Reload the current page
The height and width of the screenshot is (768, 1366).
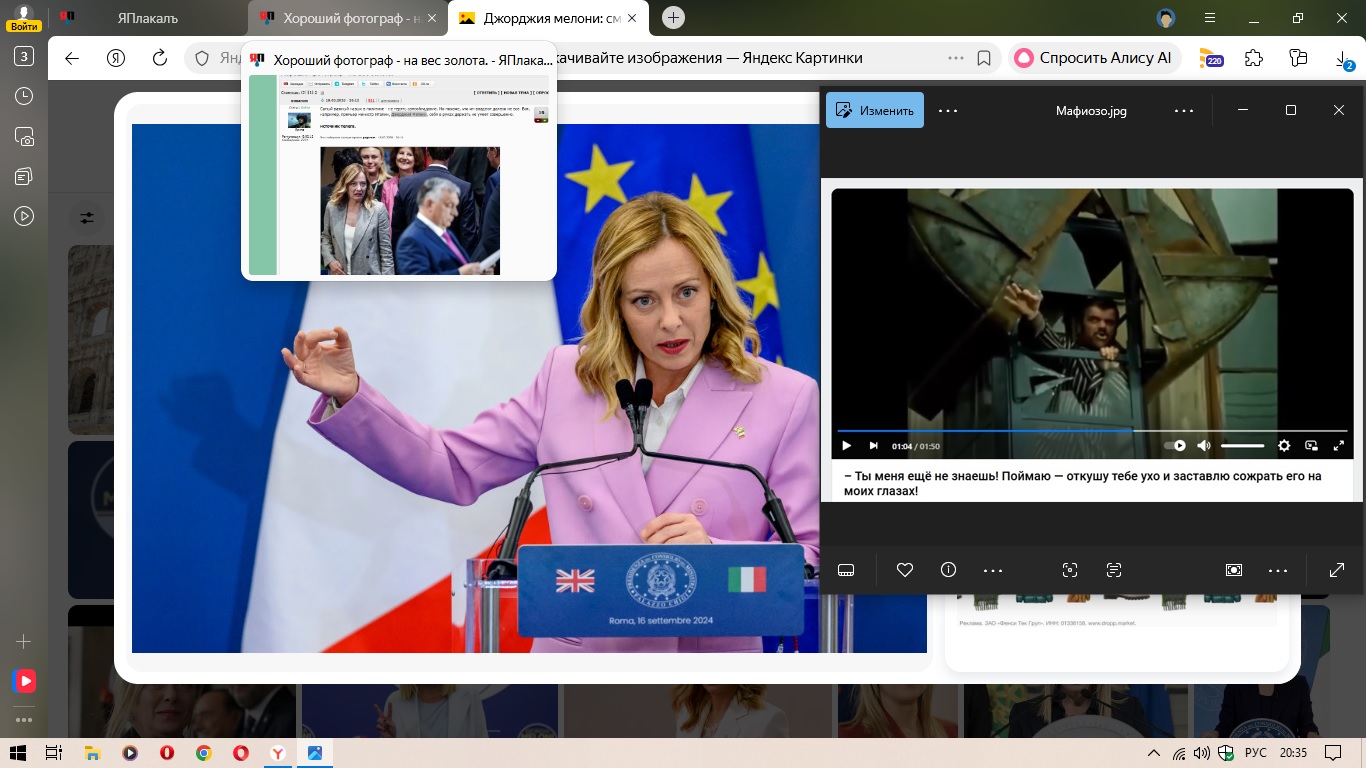pos(159,58)
